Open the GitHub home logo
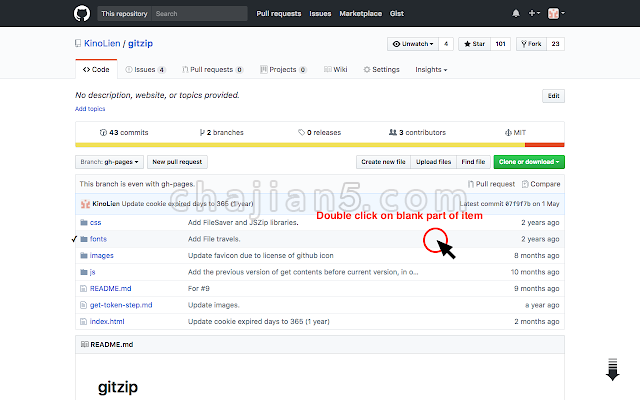 82,13
